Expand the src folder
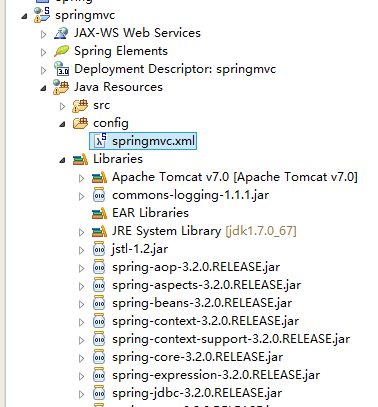The height and width of the screenshot is (407, 378). (62, 106)
